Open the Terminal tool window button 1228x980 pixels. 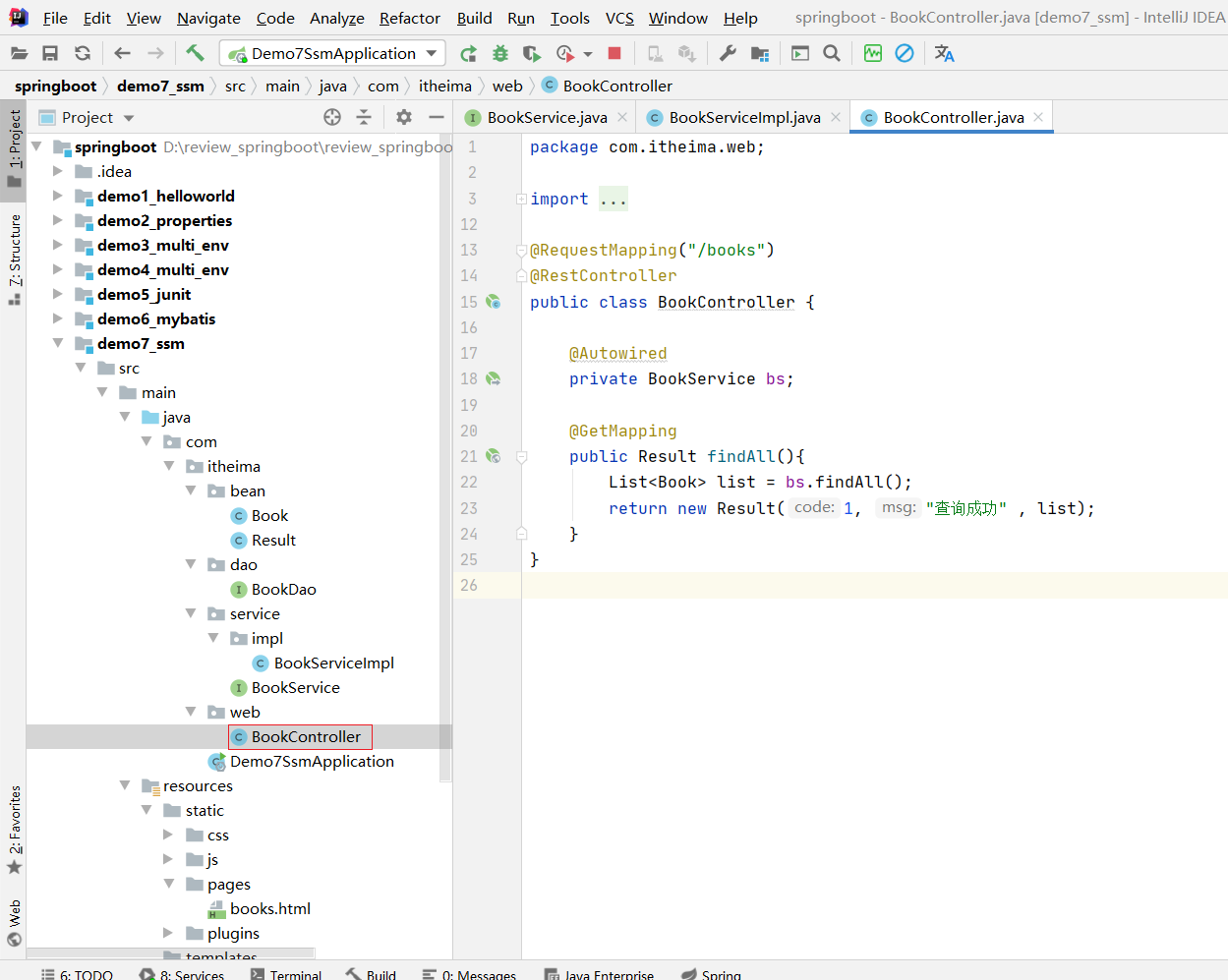pyautogui.click(x=286, y=974)
